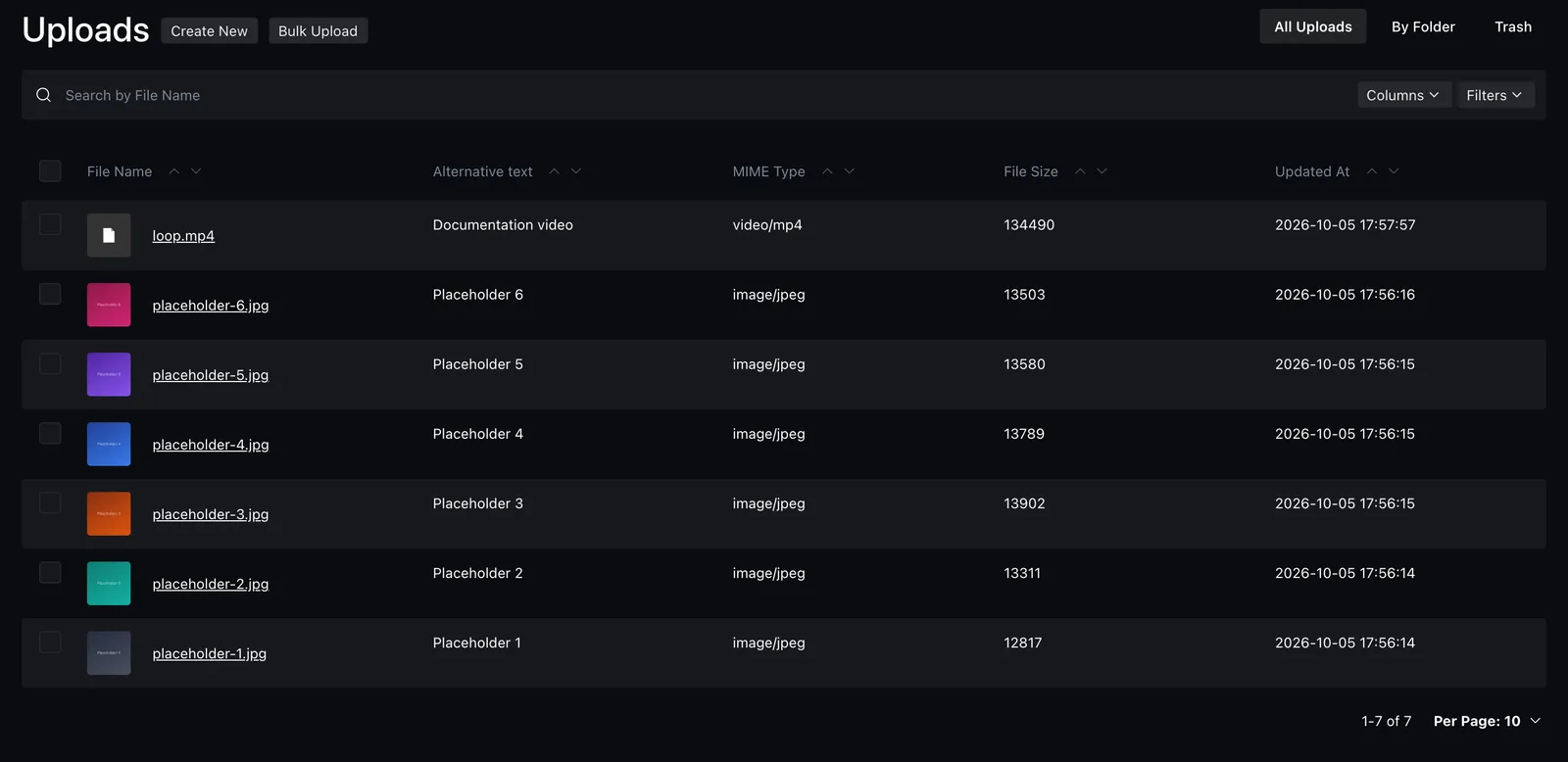Sort MIME Type ascending arrow
Screen dimensions: 1568x762
[x=827, y=171]
